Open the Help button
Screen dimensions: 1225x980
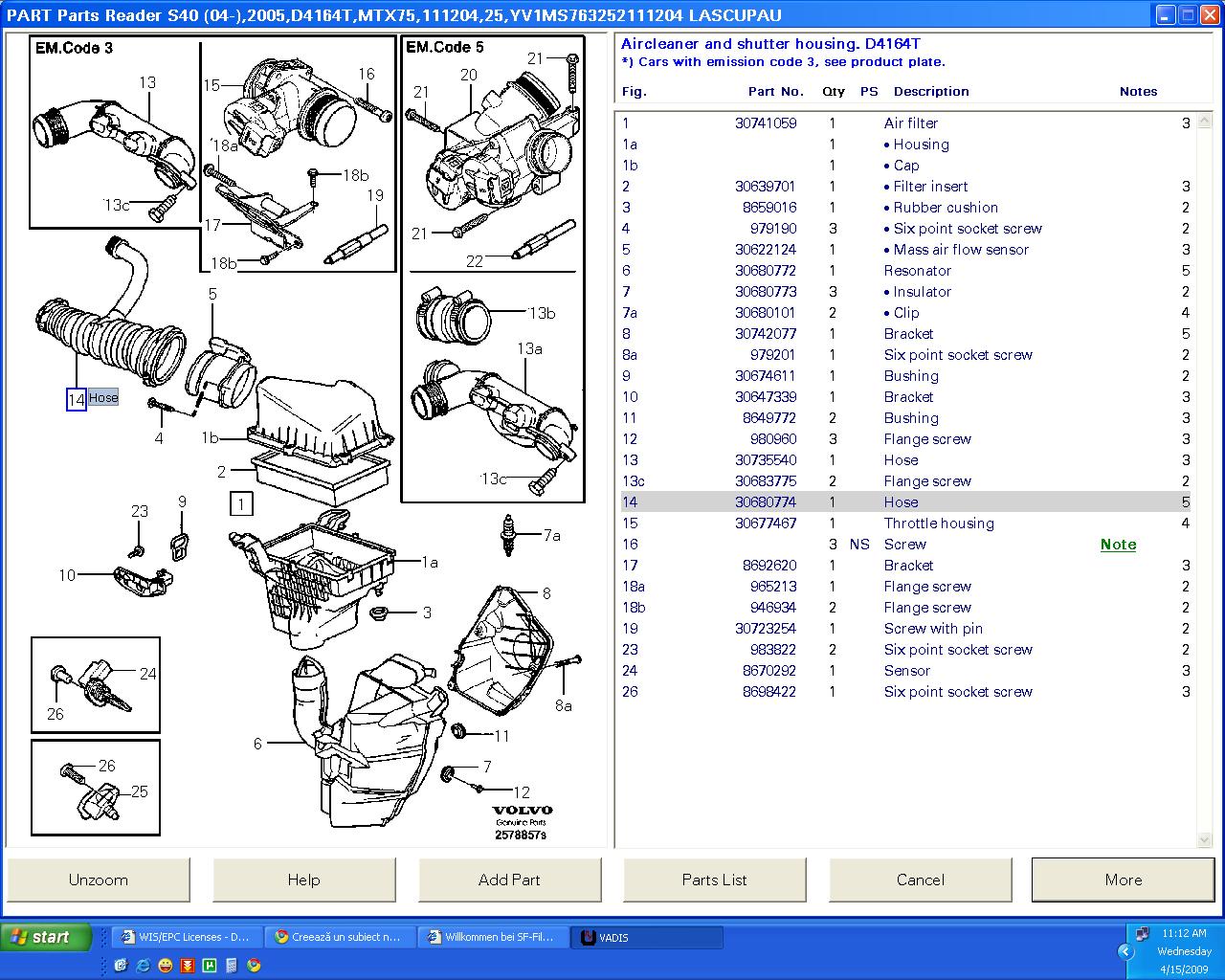(303, 880)
